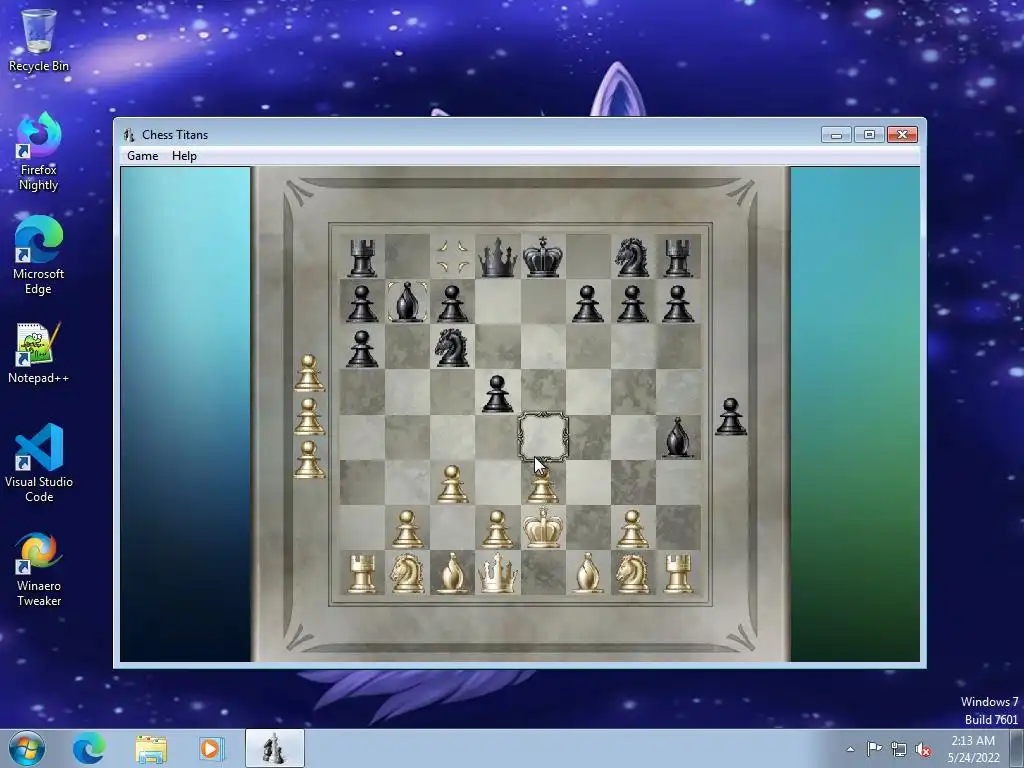This screenshot has width=1024, height=768.
Task: Select the Firefox Nightly desktop shortcut
Action: 39,152
